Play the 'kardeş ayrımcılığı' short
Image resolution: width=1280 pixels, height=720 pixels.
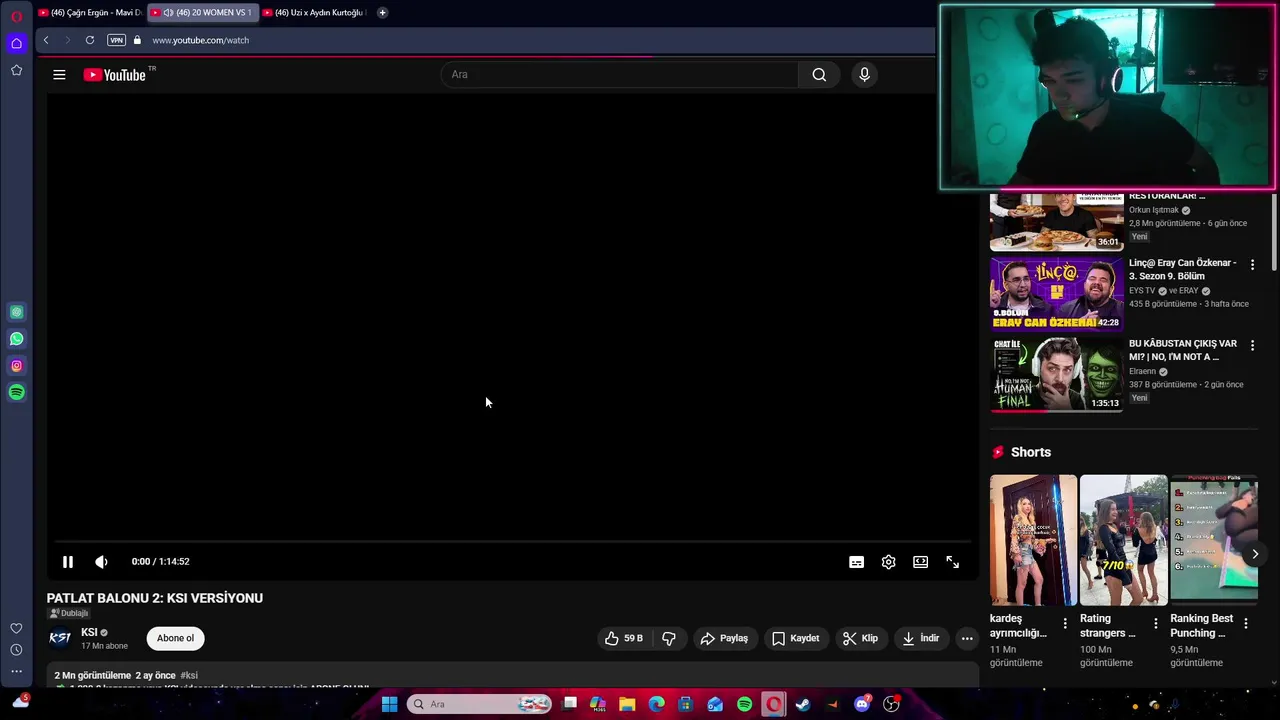1033,540
